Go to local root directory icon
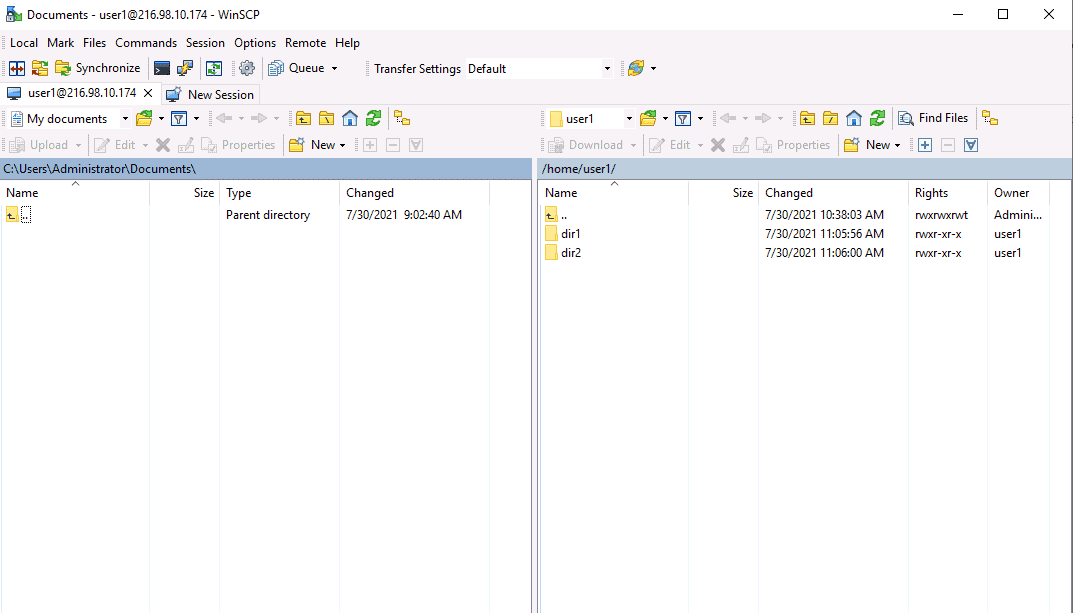The height and width of the screenshot is (613, 1073). pyautogui.click(x=326, y=119)
